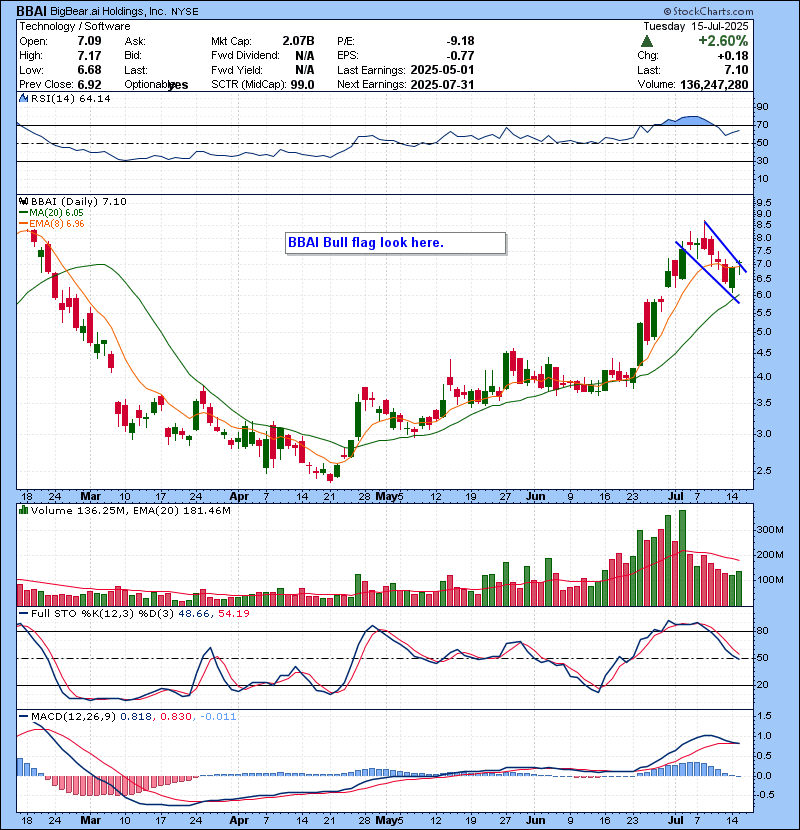
Task: Click the Low price value 6.68
Action: (89, 70)
